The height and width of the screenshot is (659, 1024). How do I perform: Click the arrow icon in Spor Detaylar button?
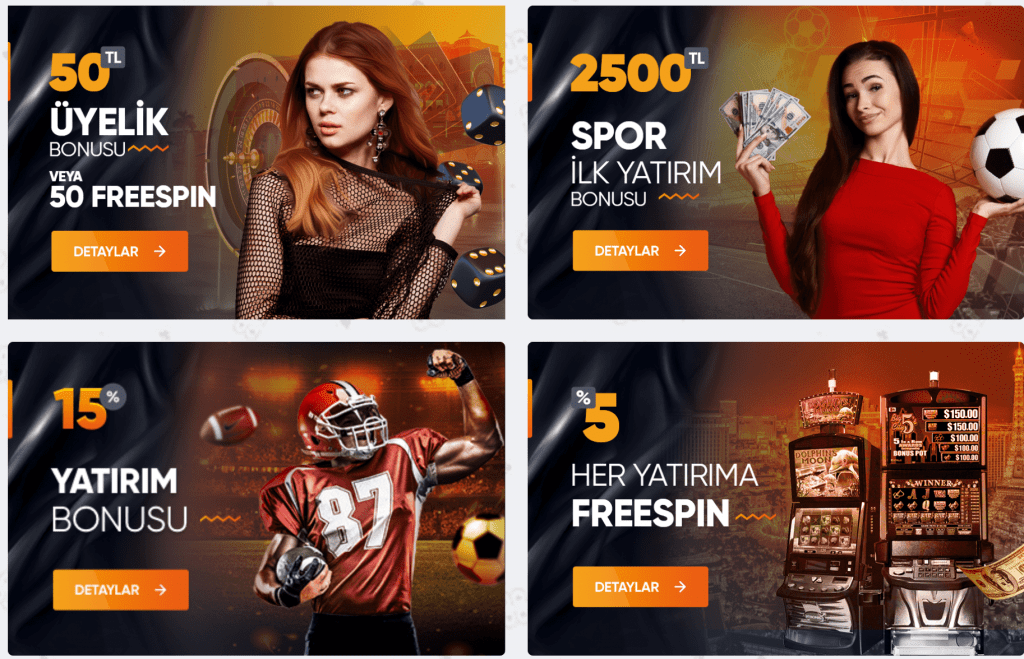pos(680,250)
